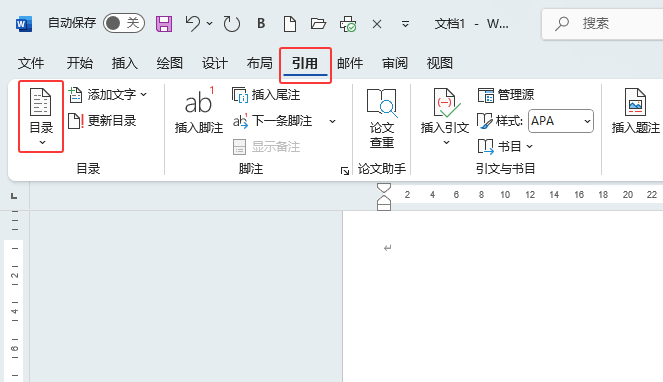Click 插入尾注 to add endnote

pyautogui.click(x=266, y=95)
